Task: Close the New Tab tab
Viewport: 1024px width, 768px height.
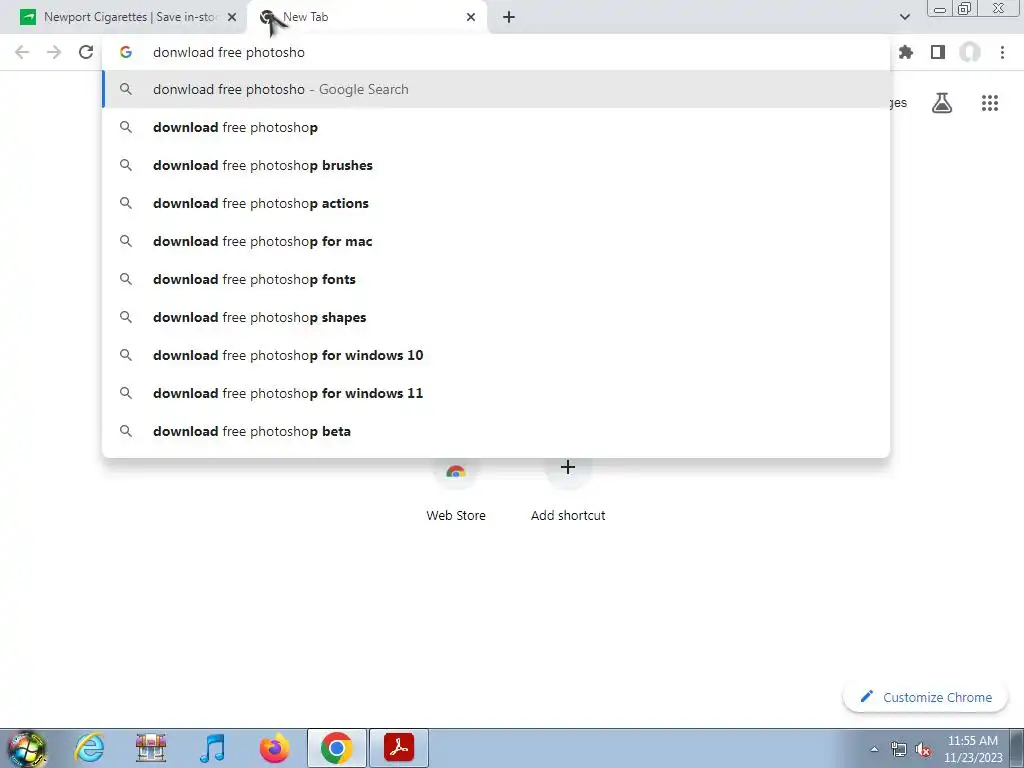Action: pos(471,17)
